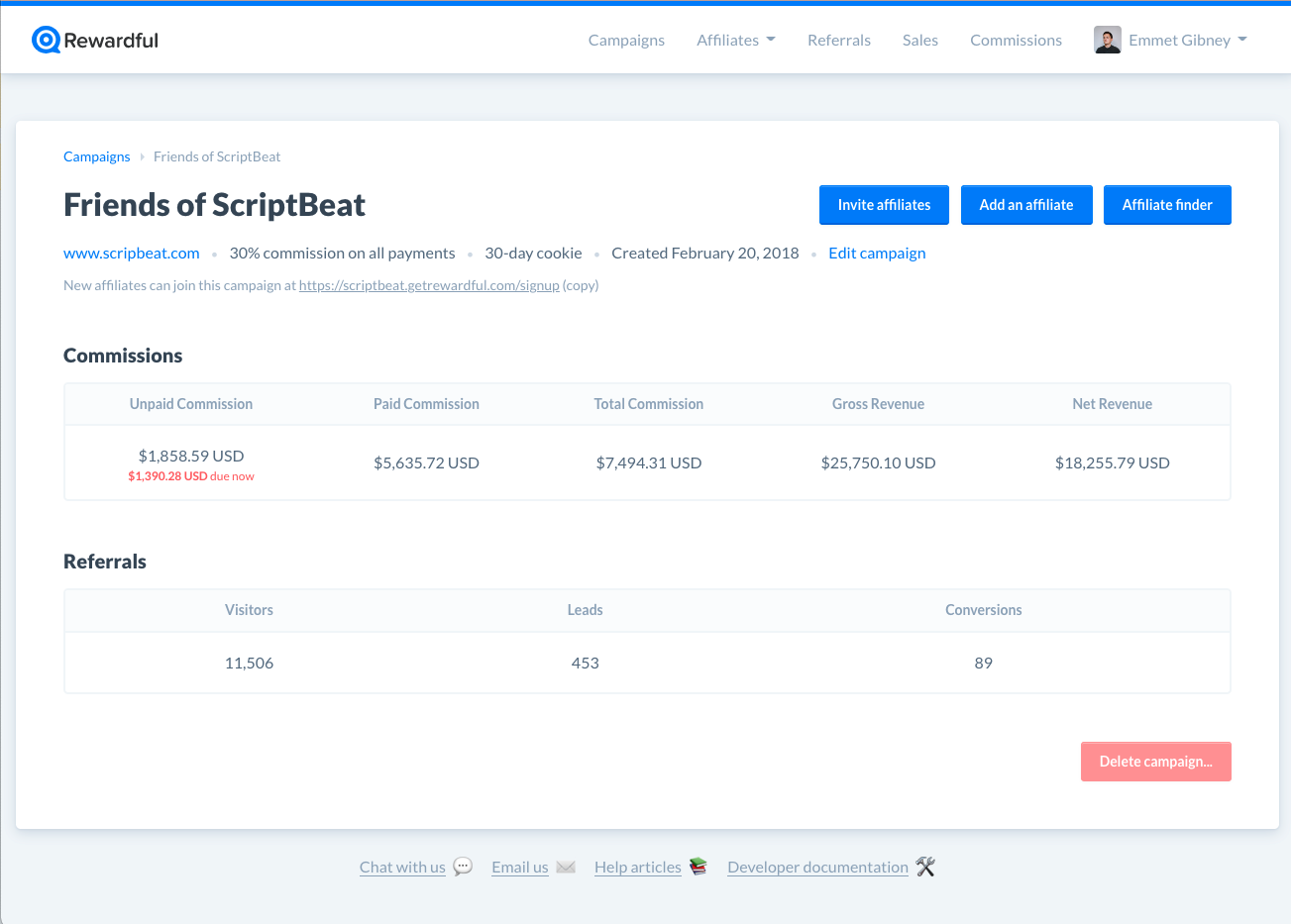This screenshot has width=1291, height=924.
Task: Open the Sales nav item
Action: coord(919,41)
